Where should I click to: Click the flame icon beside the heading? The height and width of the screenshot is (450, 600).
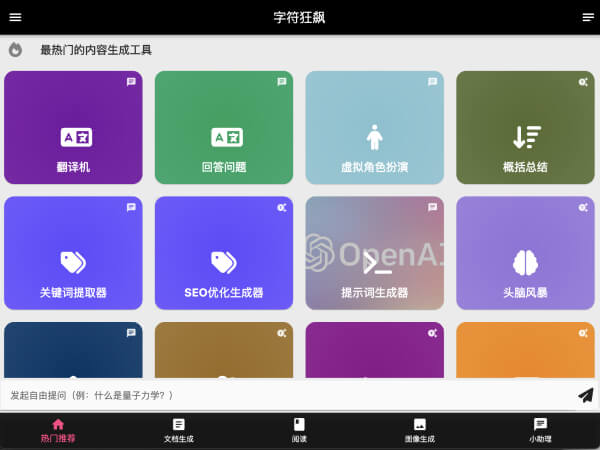pyautogui.click(x=15, y=50)
